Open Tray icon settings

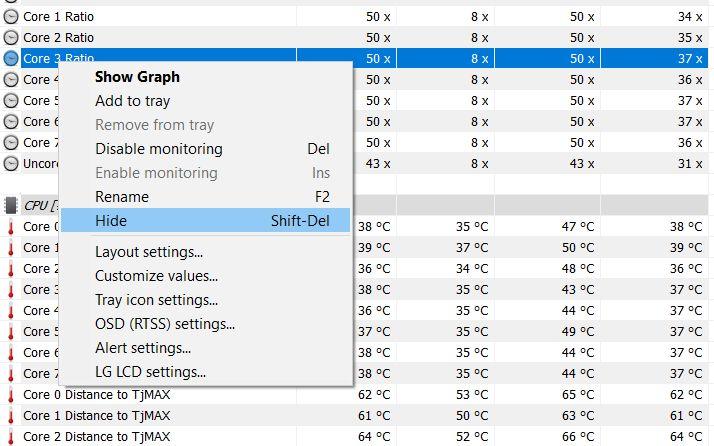156,300
